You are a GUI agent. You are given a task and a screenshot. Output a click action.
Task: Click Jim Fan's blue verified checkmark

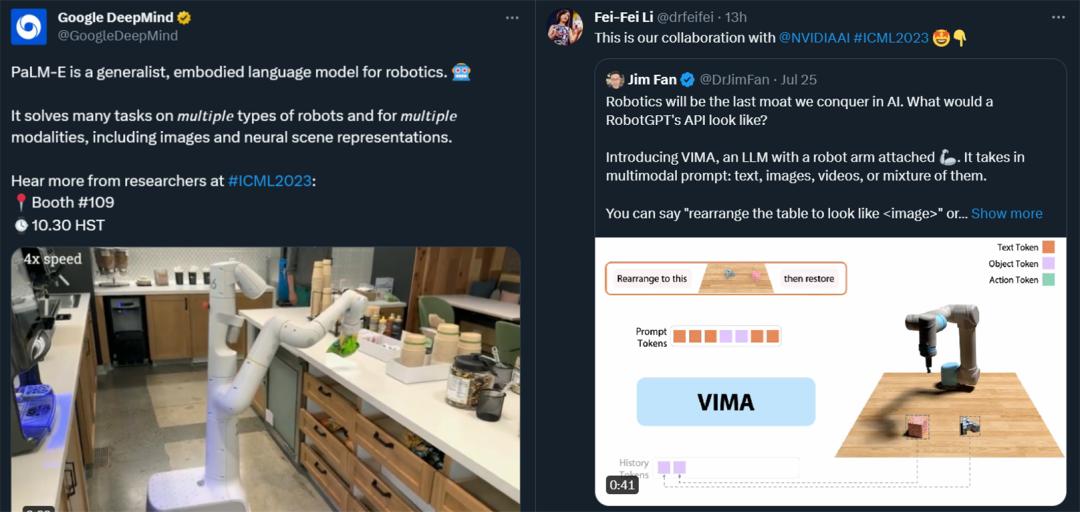[687, 79]
